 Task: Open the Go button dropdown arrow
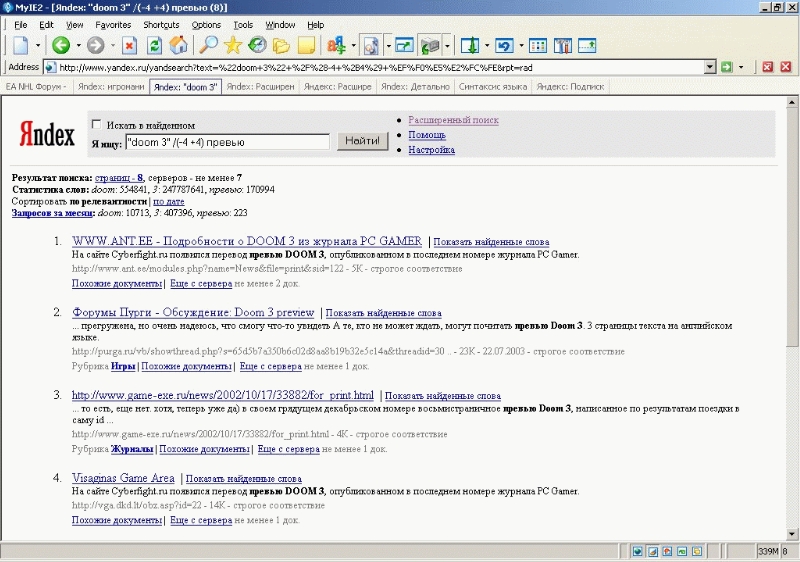[x=741, y=67]
